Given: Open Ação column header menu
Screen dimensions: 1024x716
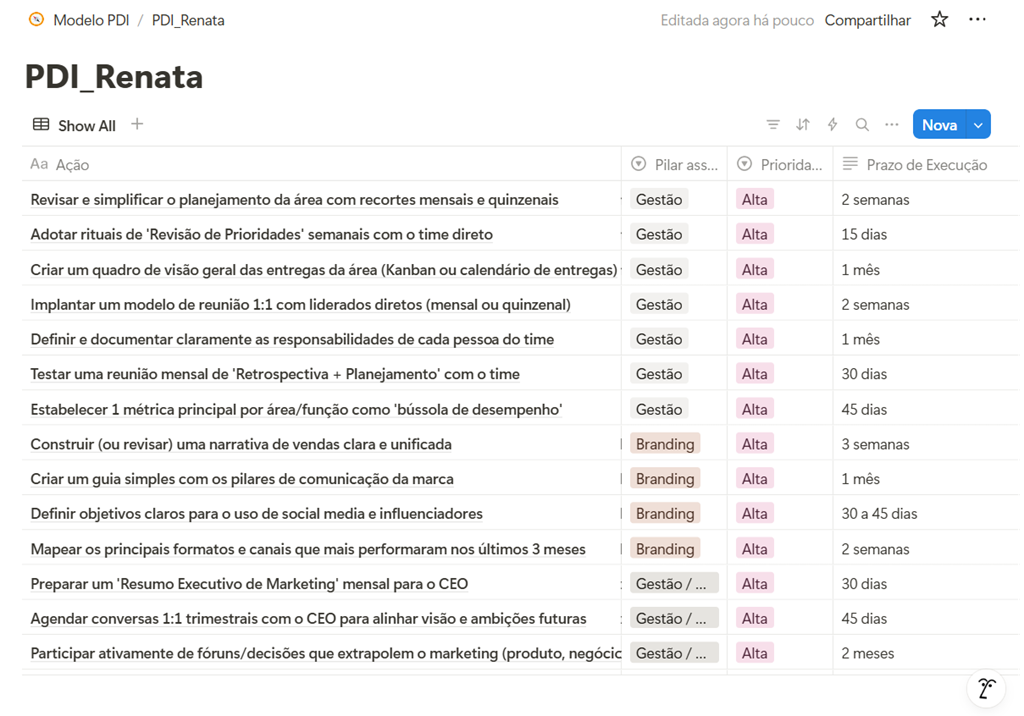Looking at the screenshot, I should click(x=322, y=165).
